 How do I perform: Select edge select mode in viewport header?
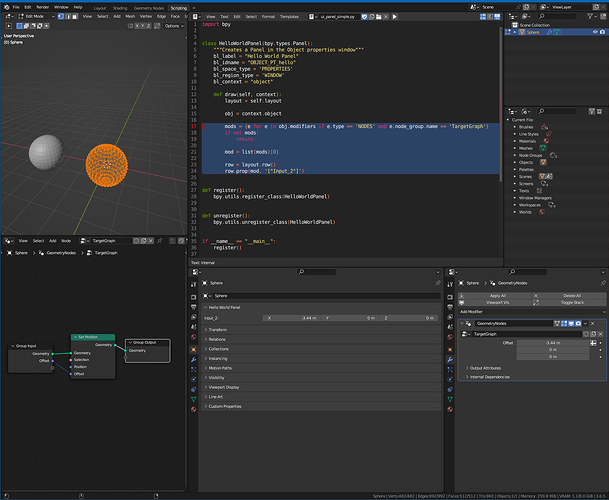68,16
